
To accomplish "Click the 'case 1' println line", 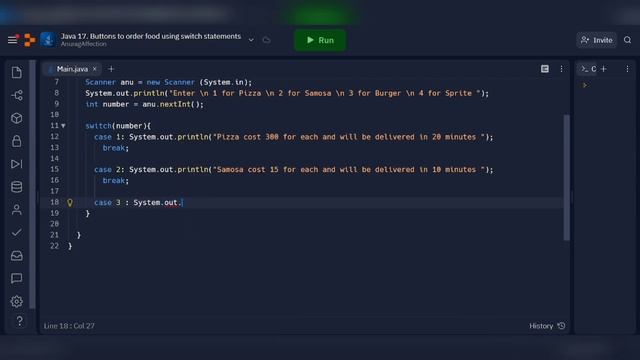I will pos(293,137).
